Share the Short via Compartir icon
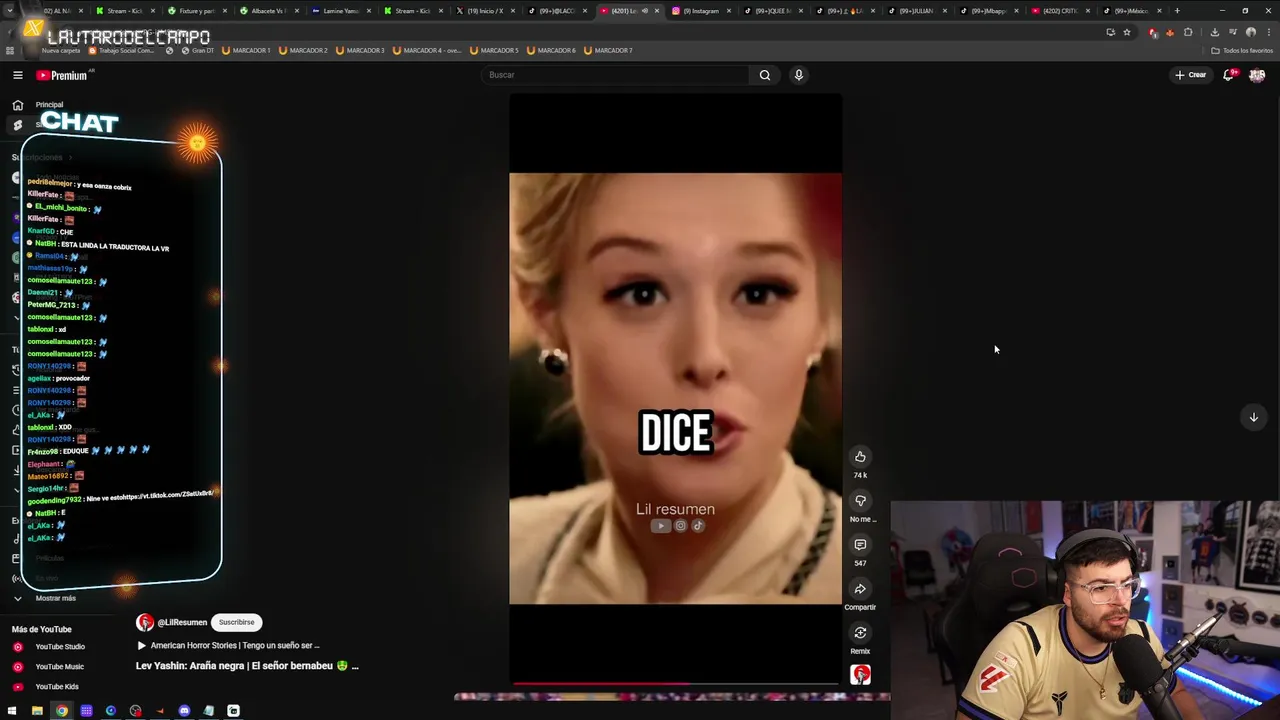Image resolution: width=1280 pixels, height=720 pixels. [x=860, y=589]
